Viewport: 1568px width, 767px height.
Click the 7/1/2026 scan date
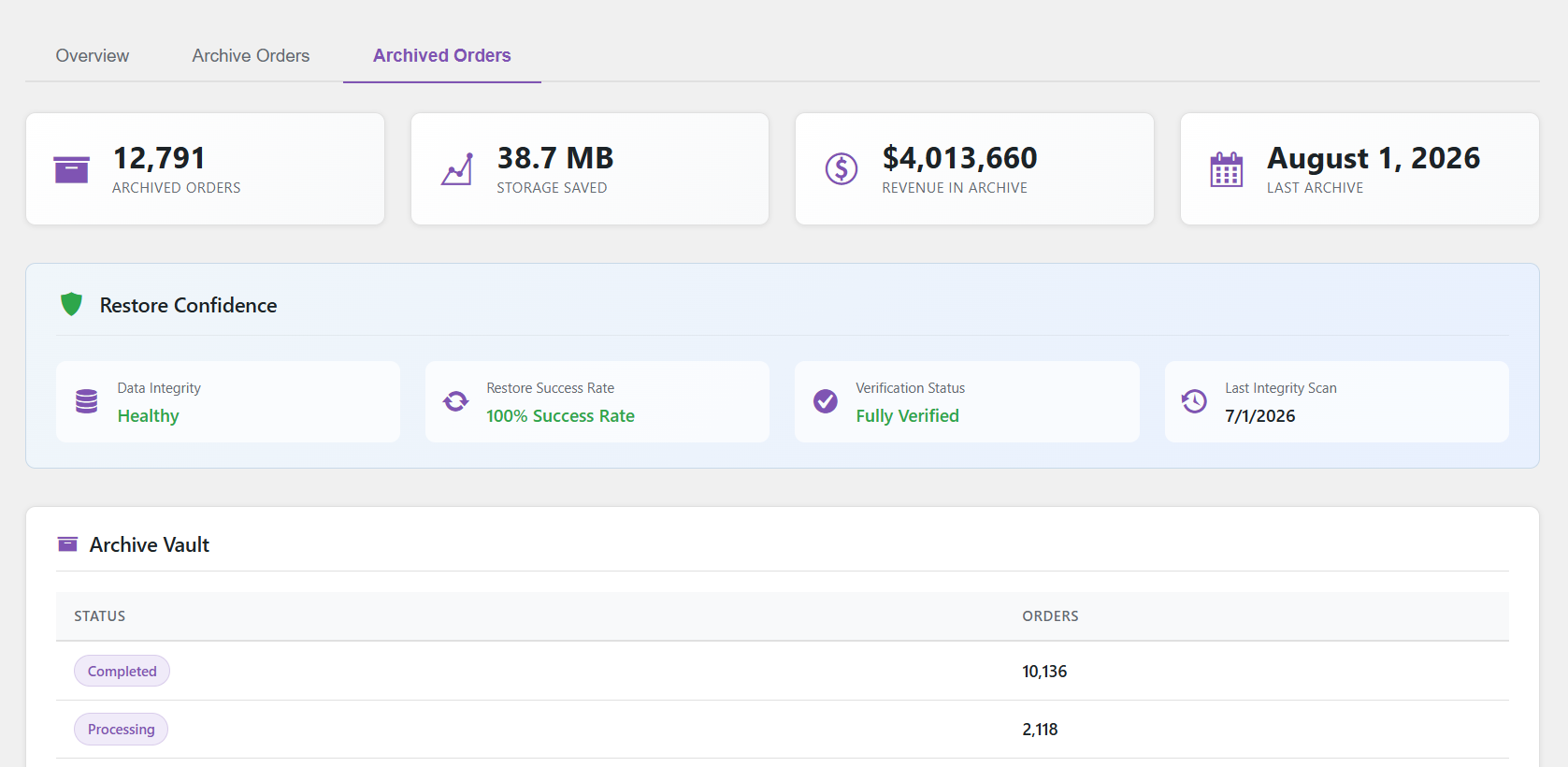pos(1259,415)
